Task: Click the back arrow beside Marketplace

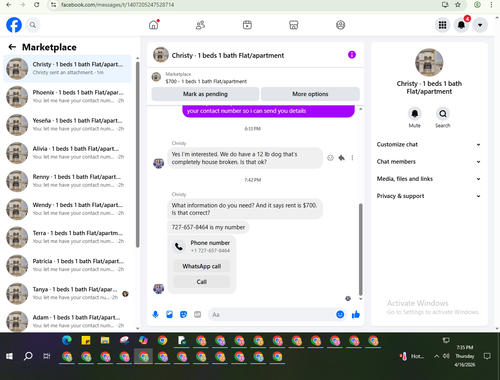Action: 12,47
